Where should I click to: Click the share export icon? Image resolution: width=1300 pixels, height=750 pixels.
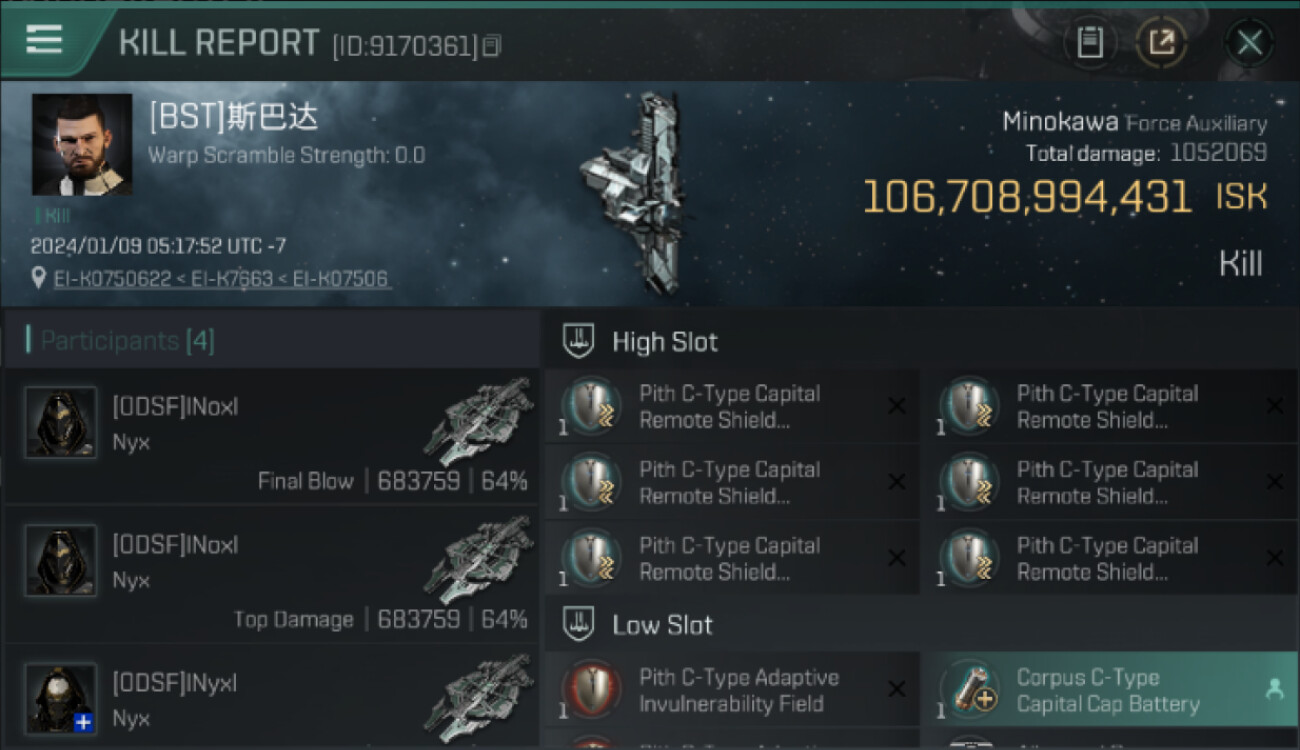tap(1161, 43)
